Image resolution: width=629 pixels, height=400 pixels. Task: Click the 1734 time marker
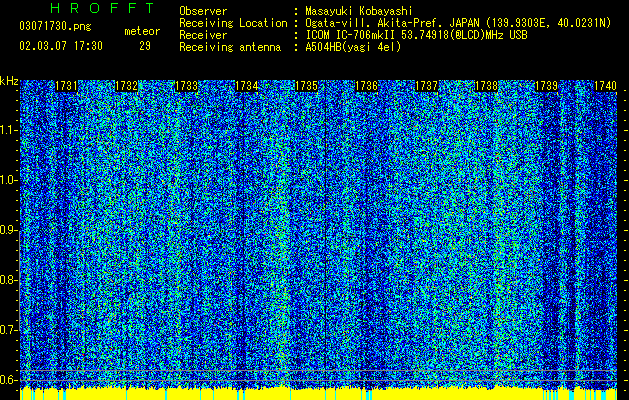click(246, 86)
